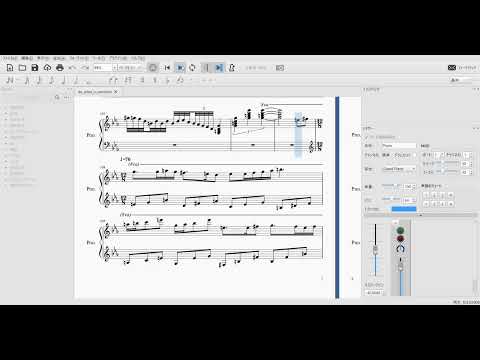
Task: Click the master gain fader
Action: (375, 250)
